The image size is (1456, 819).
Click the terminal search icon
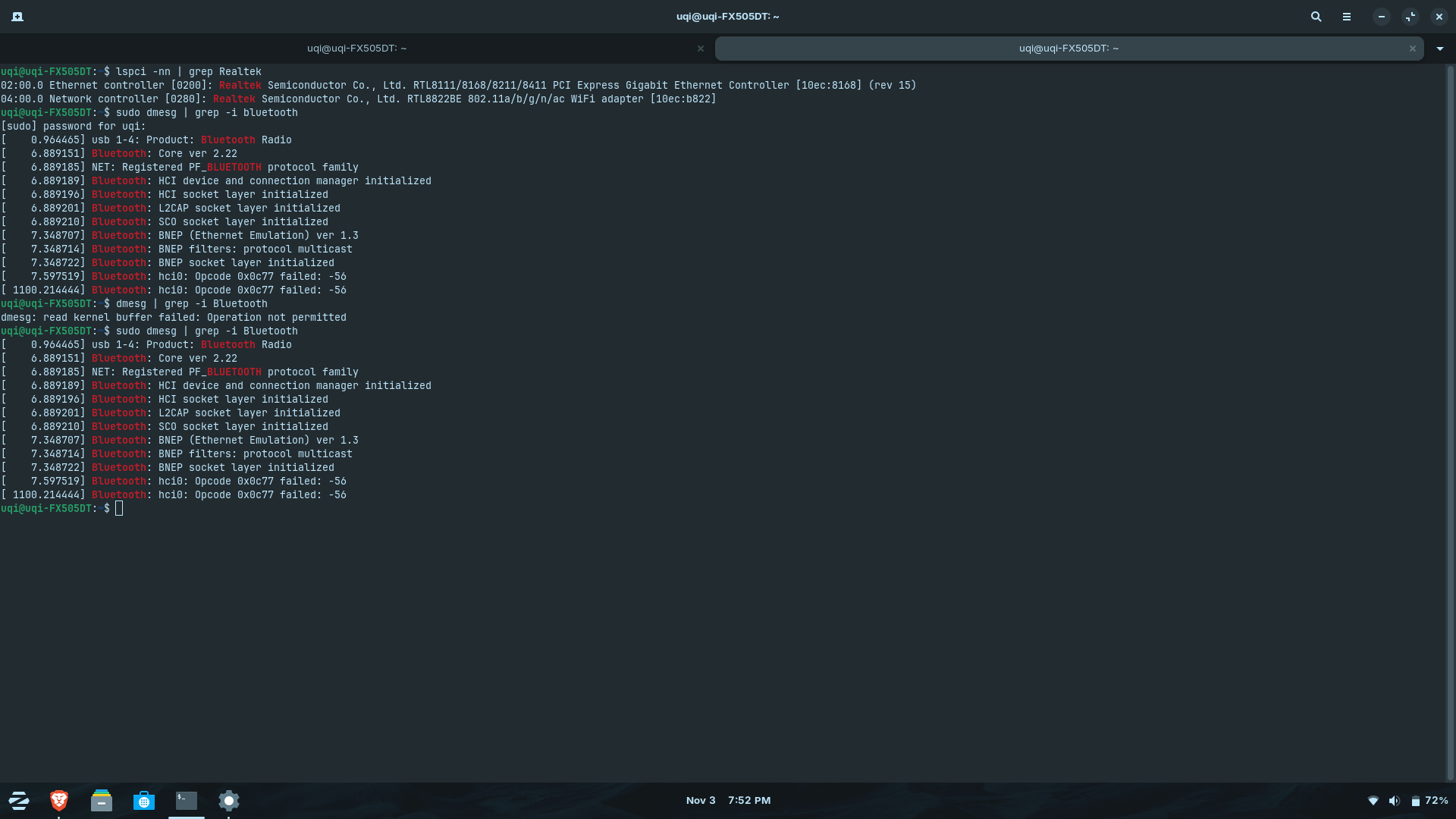click(1316, 17)
